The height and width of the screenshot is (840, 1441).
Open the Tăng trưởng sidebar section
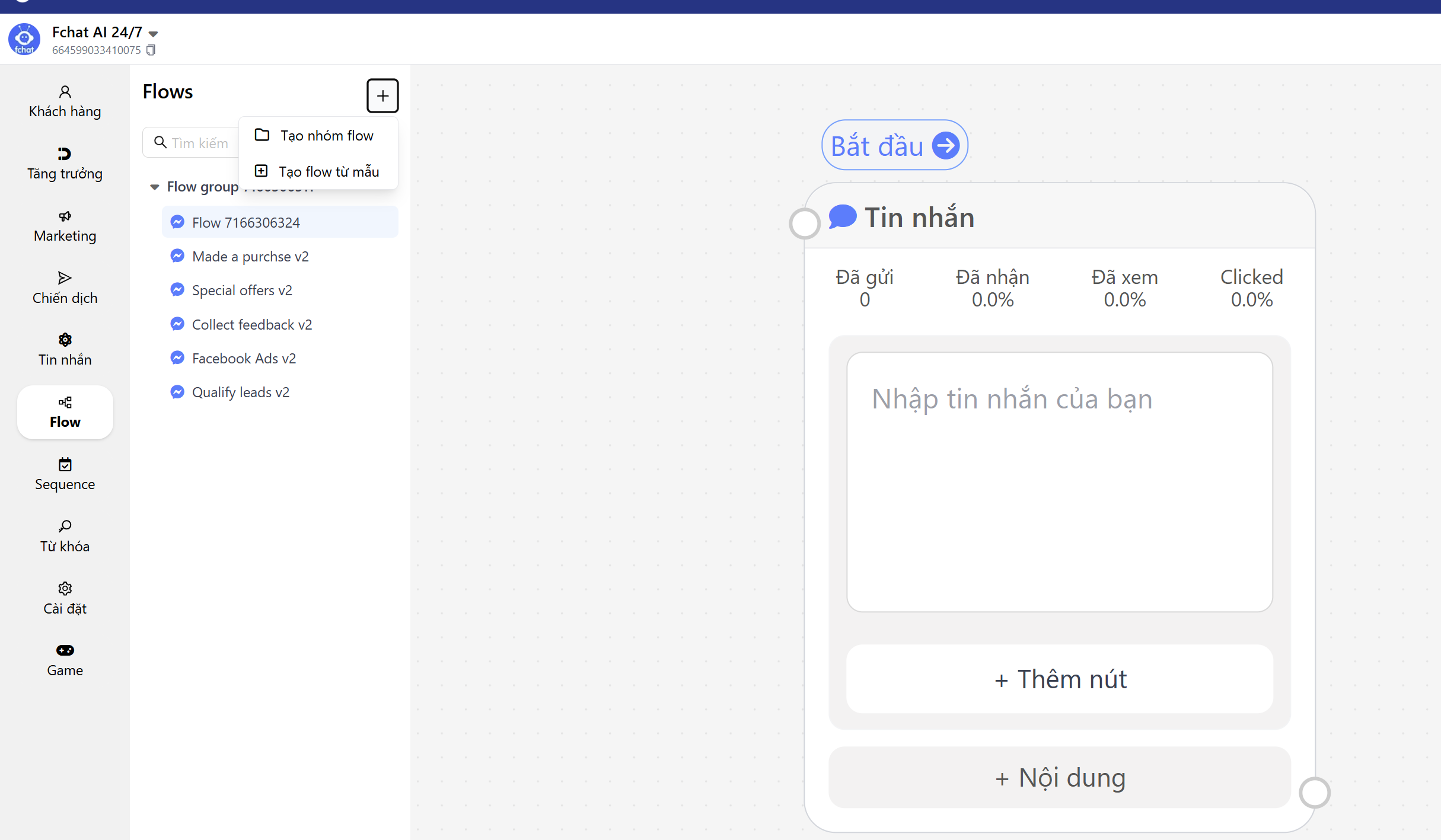[x=65, y=164]
